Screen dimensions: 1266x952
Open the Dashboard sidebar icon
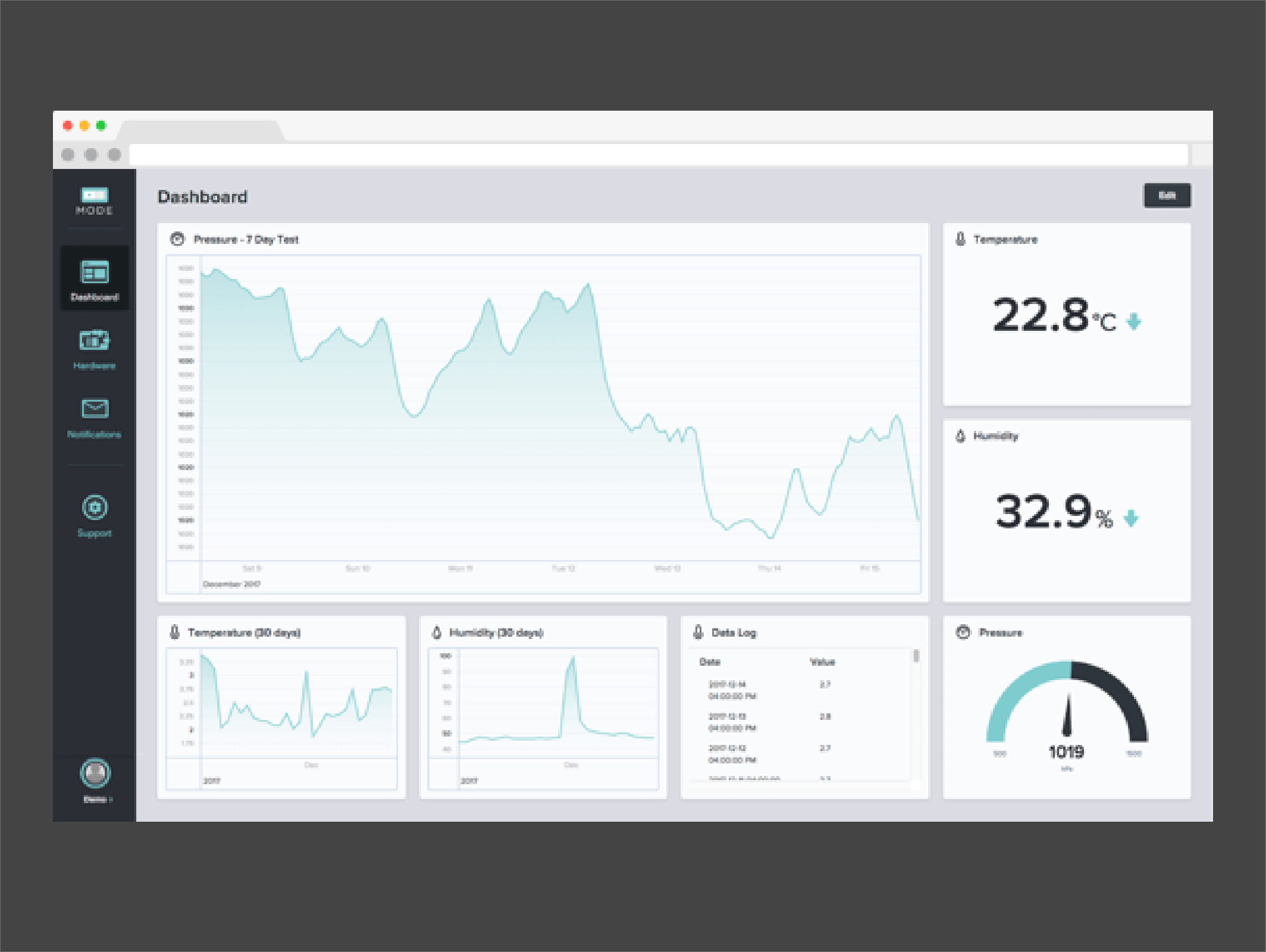click(x=95, y=273)
